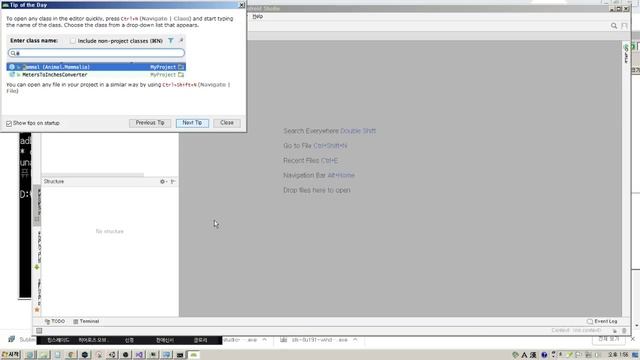Uncheck Show tips on startup
Screen dimensions: 640x360
(9, 123)
